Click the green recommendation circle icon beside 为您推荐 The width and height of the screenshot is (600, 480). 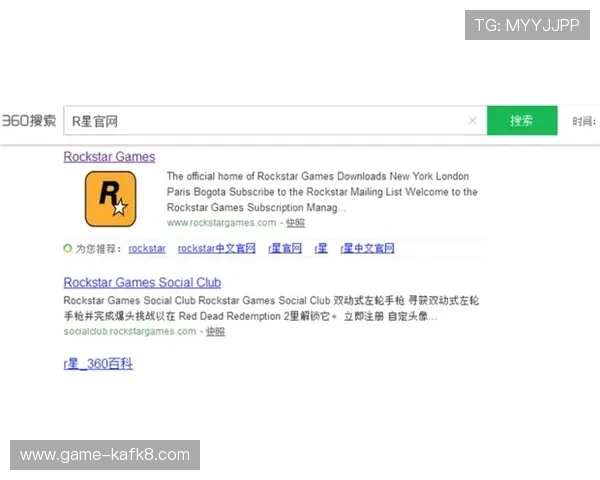pyautogui.click(x=68, y=248)
